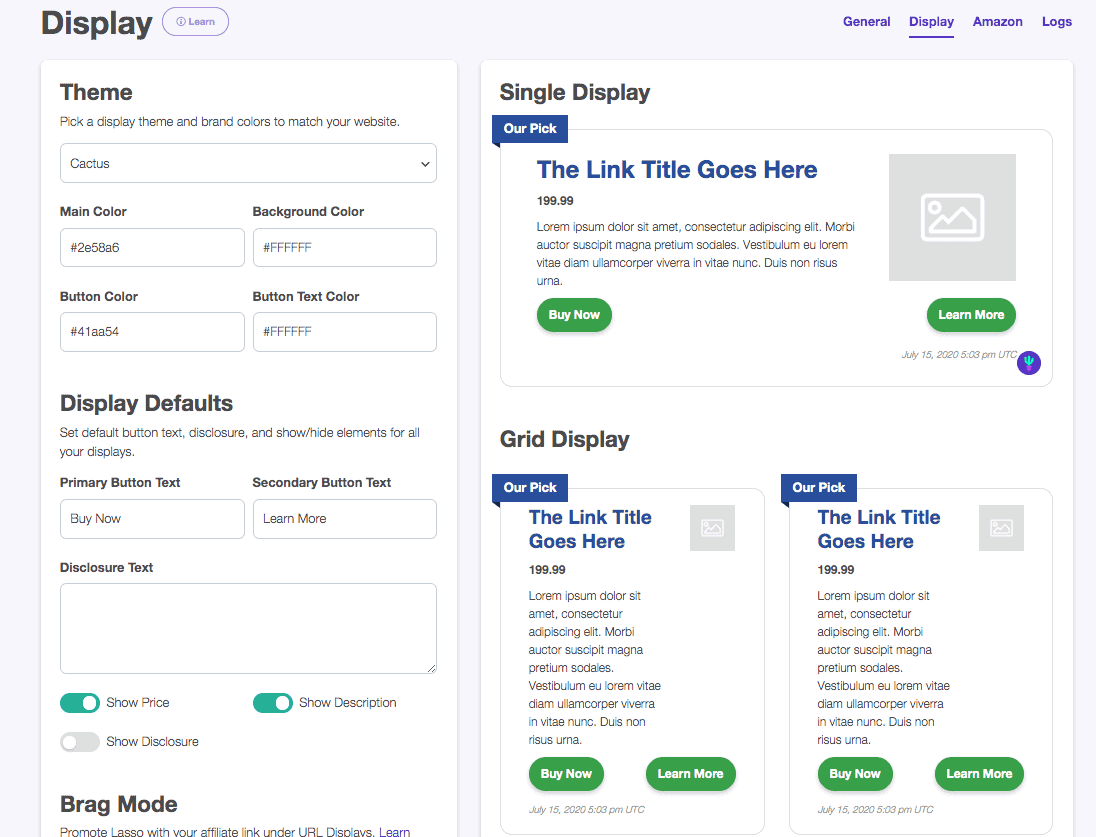Toggle the Show Price switch
1096x837 pixels.
pyautogui.click(x=80, y=703)
